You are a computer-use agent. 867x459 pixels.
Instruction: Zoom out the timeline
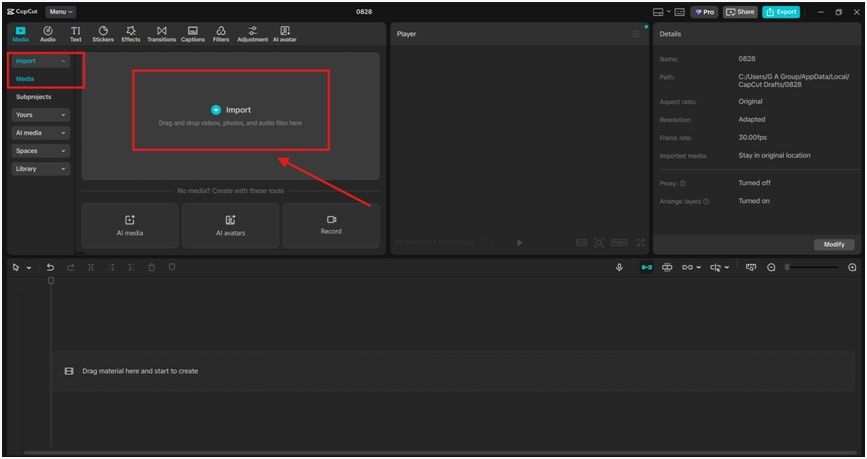tap(771, 268)
